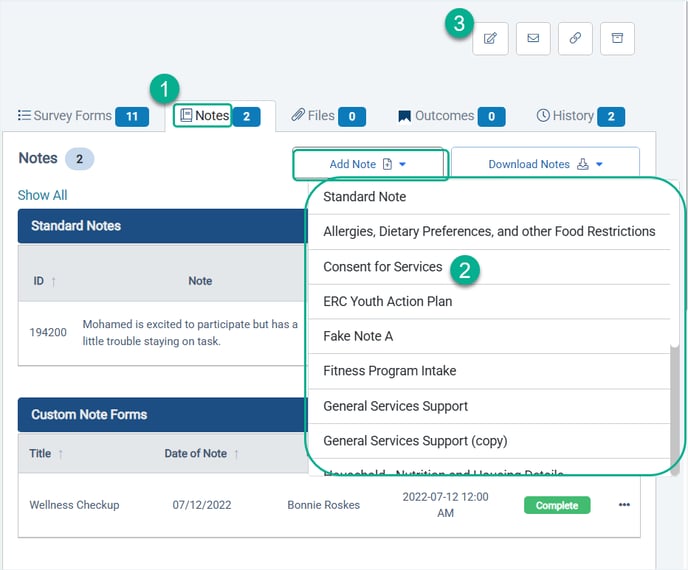Expand the Download Notes dropdown
The height and width of the screenshot is (570, 688).
[545, 164]
